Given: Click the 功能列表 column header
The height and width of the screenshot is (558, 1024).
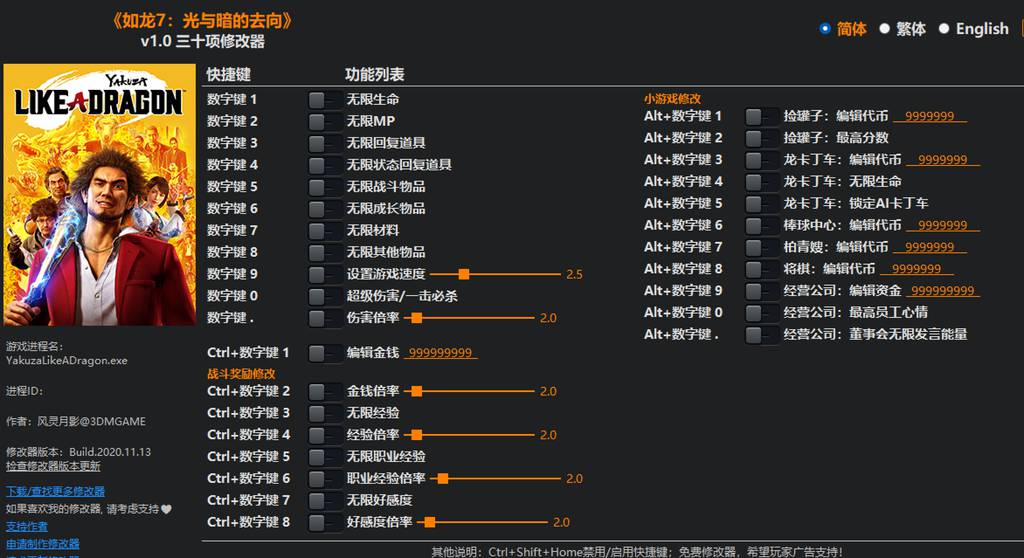Looking at the screenshot, I should (375, 74).
